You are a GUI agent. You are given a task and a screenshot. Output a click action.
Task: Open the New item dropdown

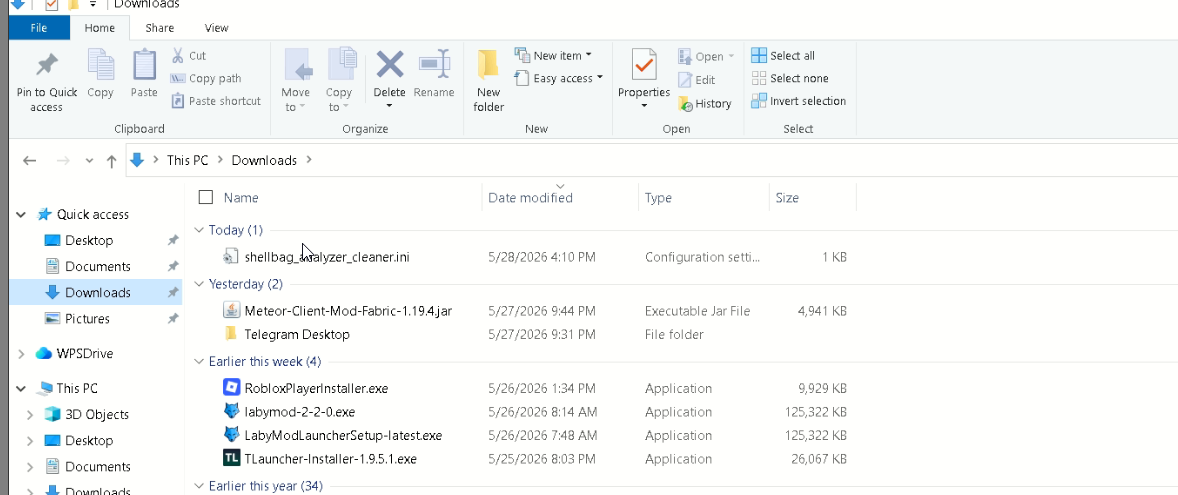[554, 56]
